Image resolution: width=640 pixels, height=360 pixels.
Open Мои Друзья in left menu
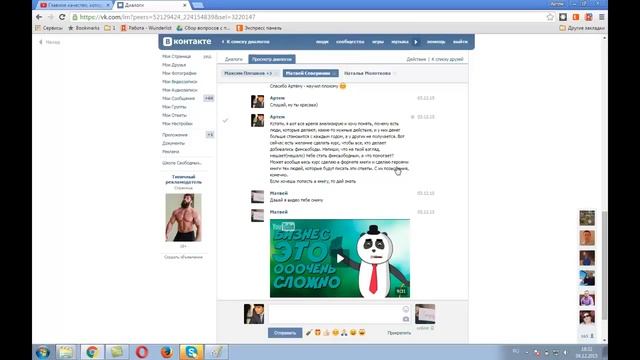[174, 65]
